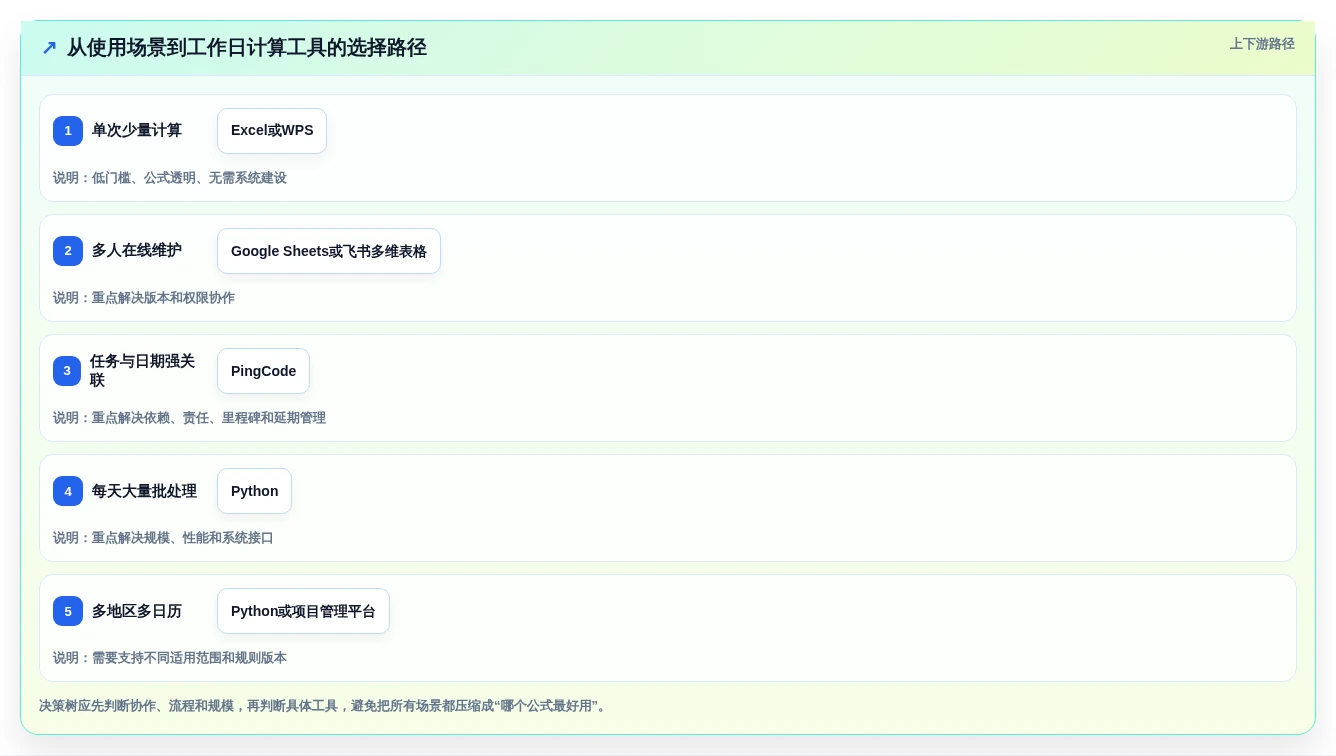Select the PingCode tool chip
Viewport: 1336px width, 756px height.
(x=263, y=371)
